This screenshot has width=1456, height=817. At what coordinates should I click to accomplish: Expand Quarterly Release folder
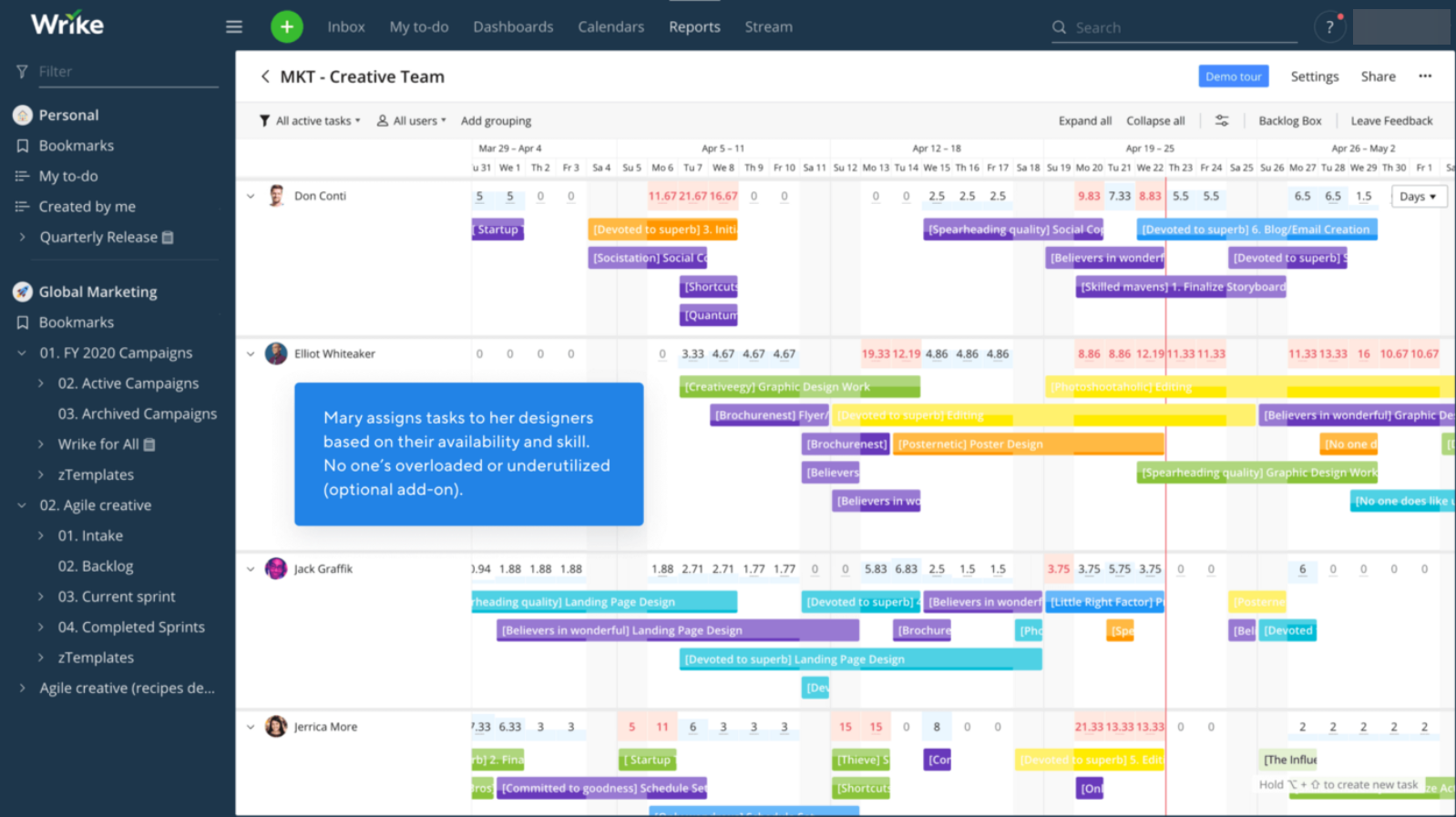22,237
